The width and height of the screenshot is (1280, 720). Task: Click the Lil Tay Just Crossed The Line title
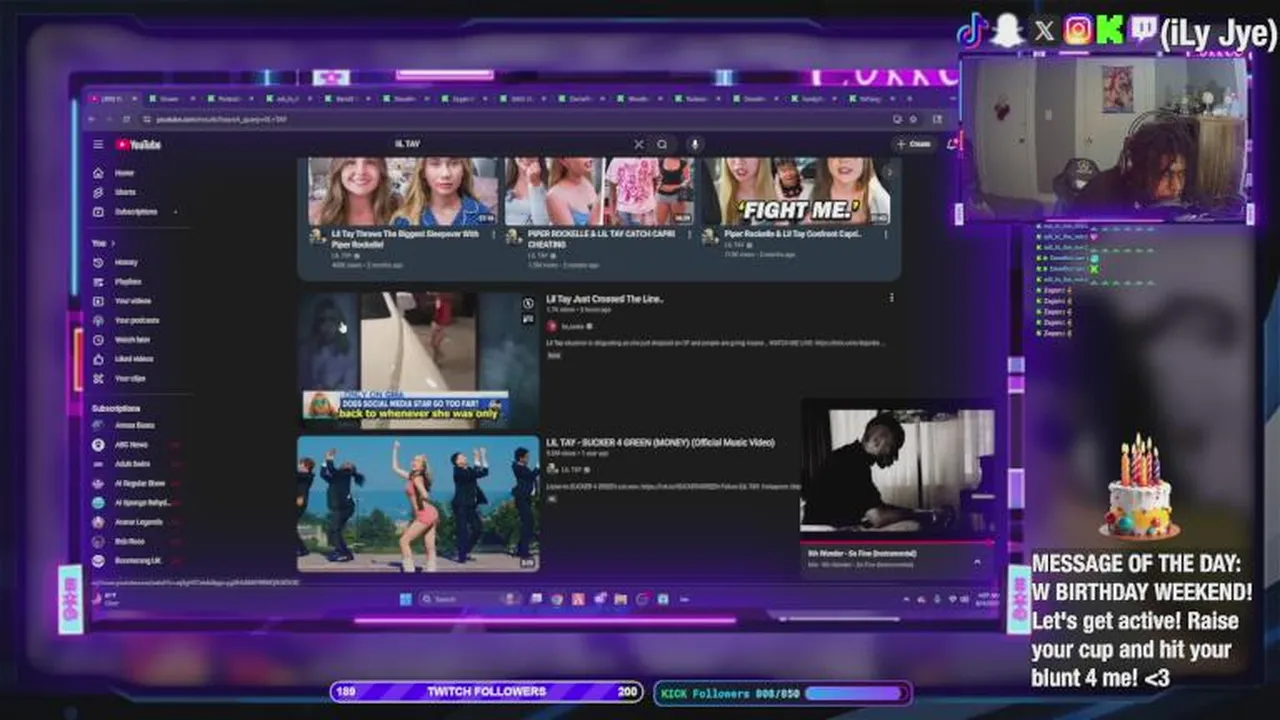point(605,299)
